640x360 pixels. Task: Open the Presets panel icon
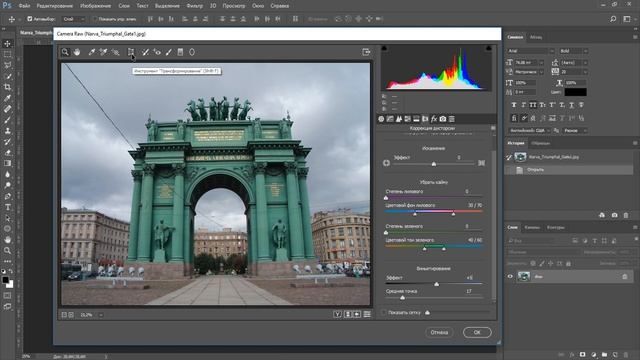pyautogui.click(x=451, y=119)
